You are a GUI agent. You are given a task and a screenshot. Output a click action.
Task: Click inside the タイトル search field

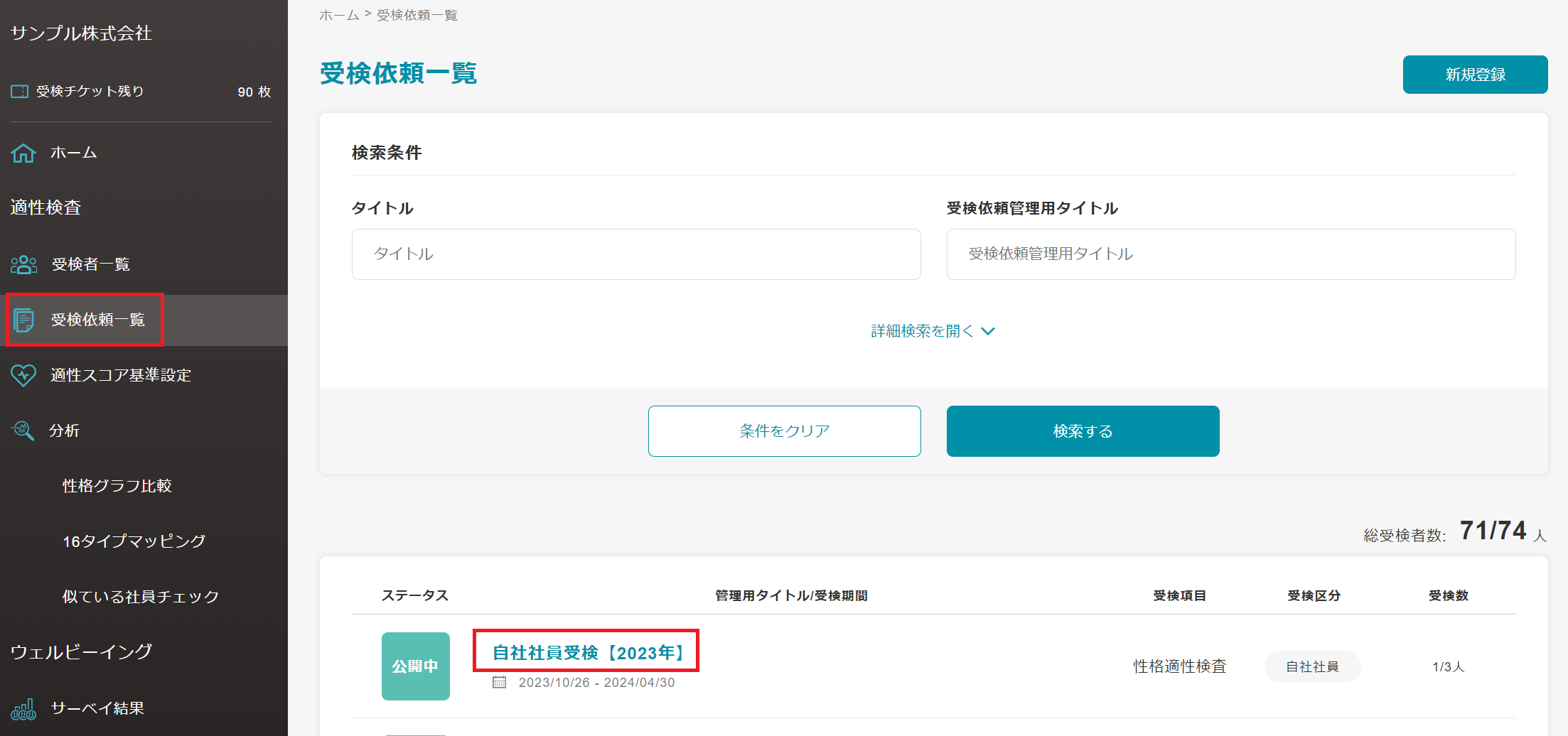tap(635, 254)
